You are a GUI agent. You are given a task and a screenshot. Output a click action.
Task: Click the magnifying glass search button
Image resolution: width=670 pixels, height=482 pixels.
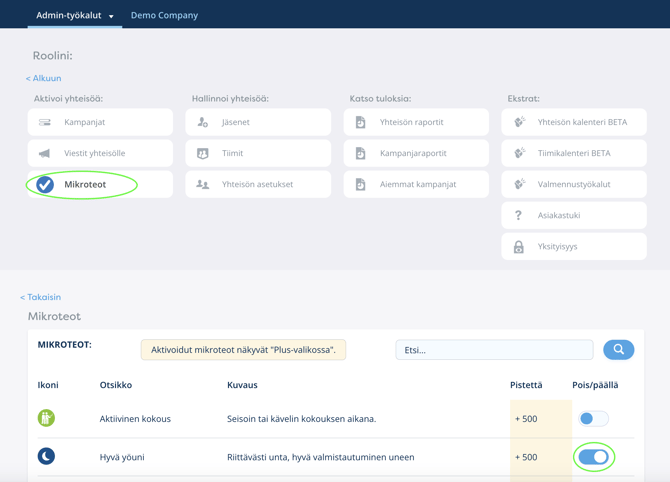tap(619, 350)
